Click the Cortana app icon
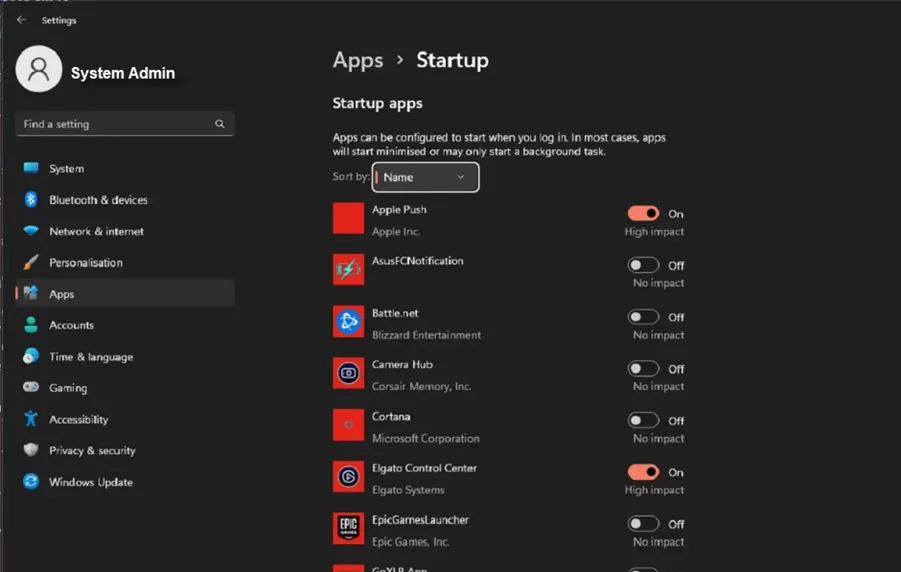 pos(348,425)
